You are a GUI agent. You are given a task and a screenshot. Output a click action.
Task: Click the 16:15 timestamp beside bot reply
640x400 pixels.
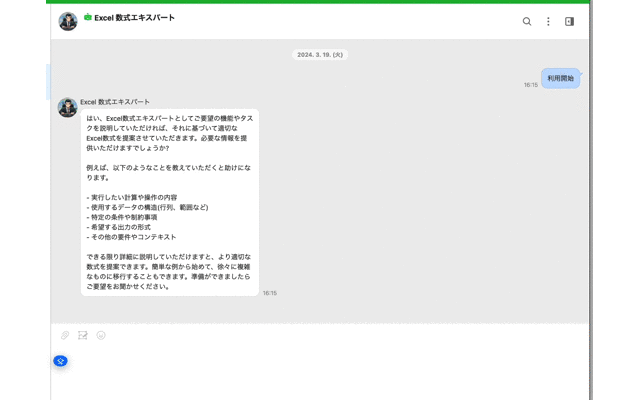(x=270, y=293)
